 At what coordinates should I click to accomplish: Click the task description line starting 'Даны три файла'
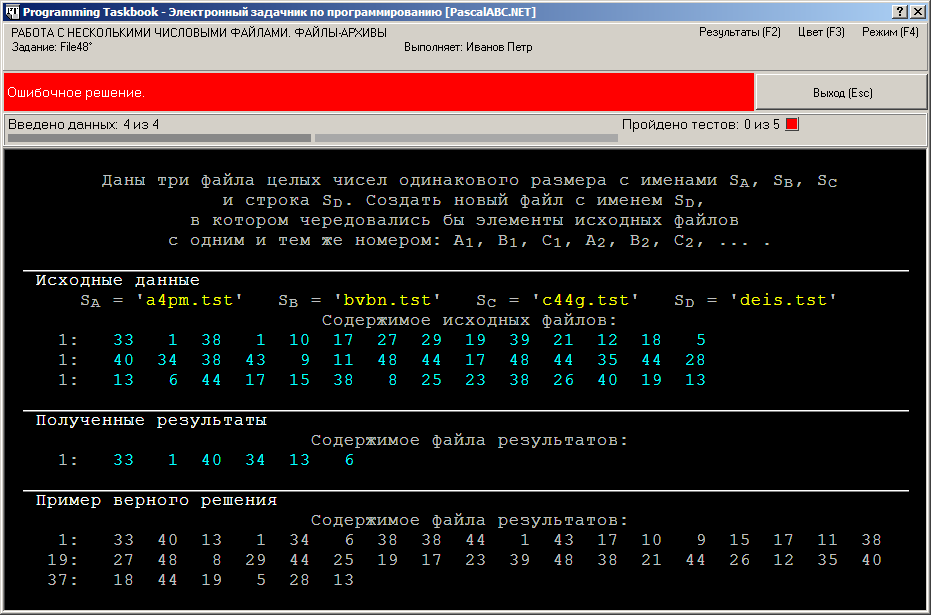(x=470, y=180)
